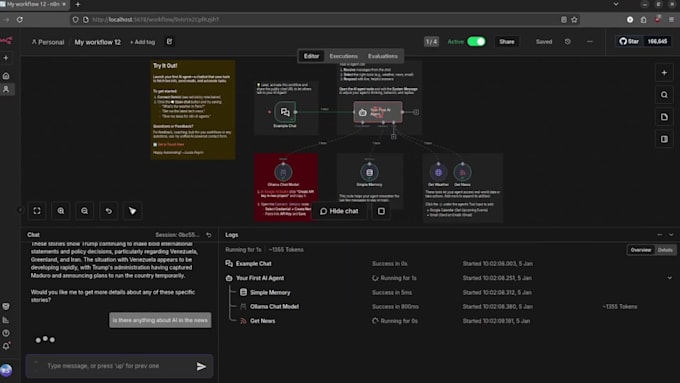680x383 pixels.
Task: Open the user avatar at sidebar bottom
Action: pos(6,370)
